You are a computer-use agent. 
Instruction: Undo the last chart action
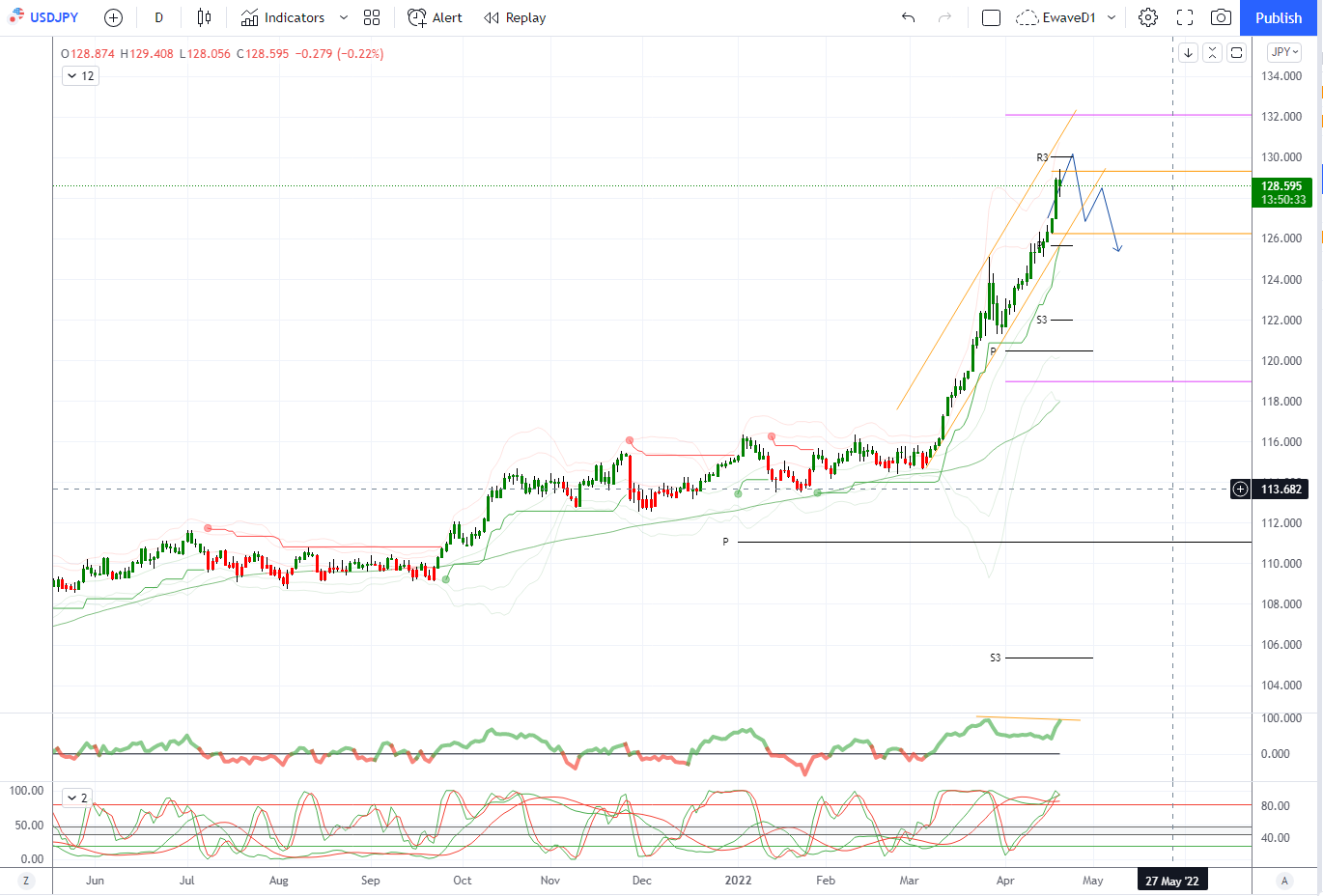(x=908, y=17)
